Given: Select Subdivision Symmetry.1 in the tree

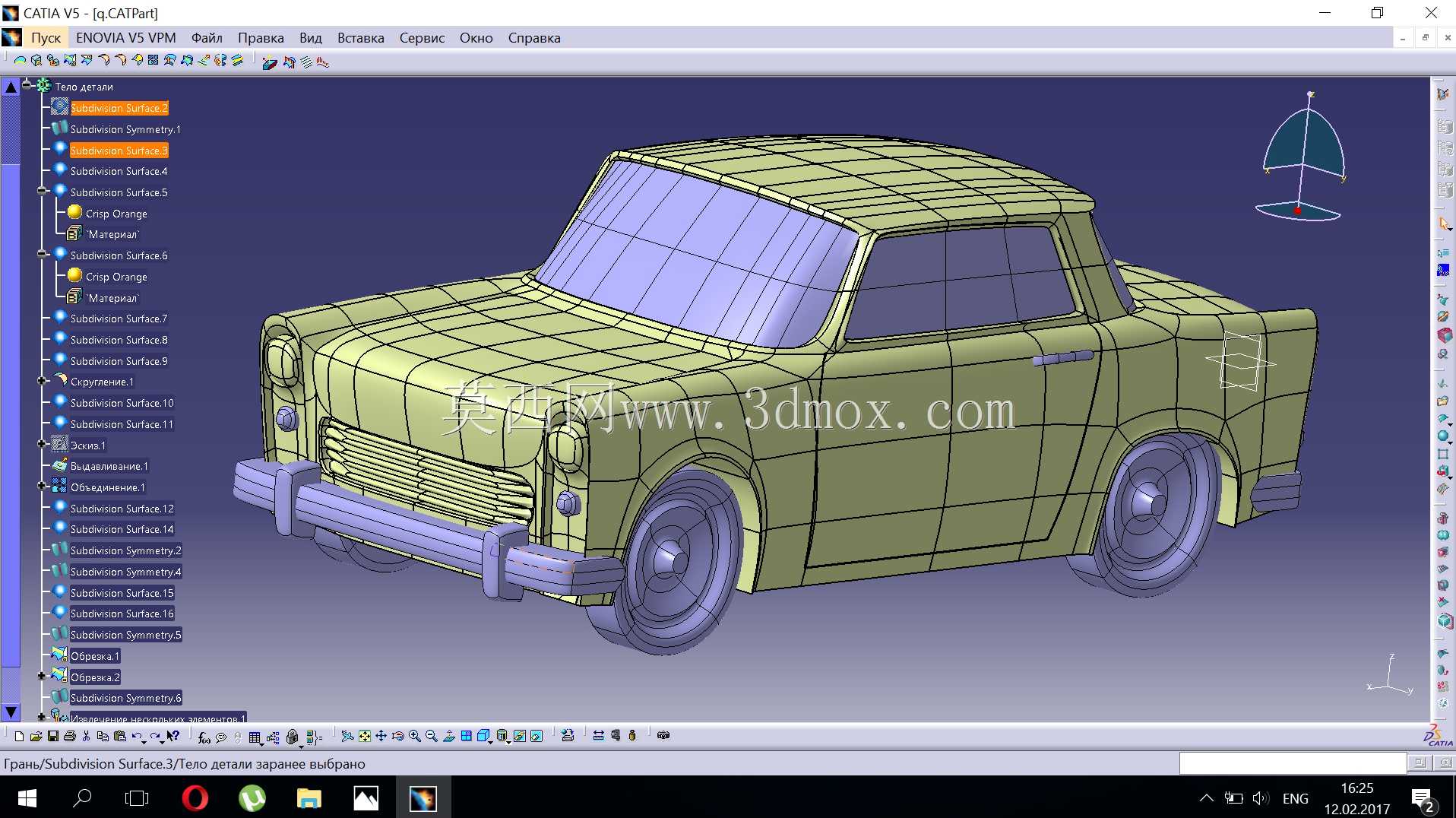Looking at the screenshot, I should [125, 129].
